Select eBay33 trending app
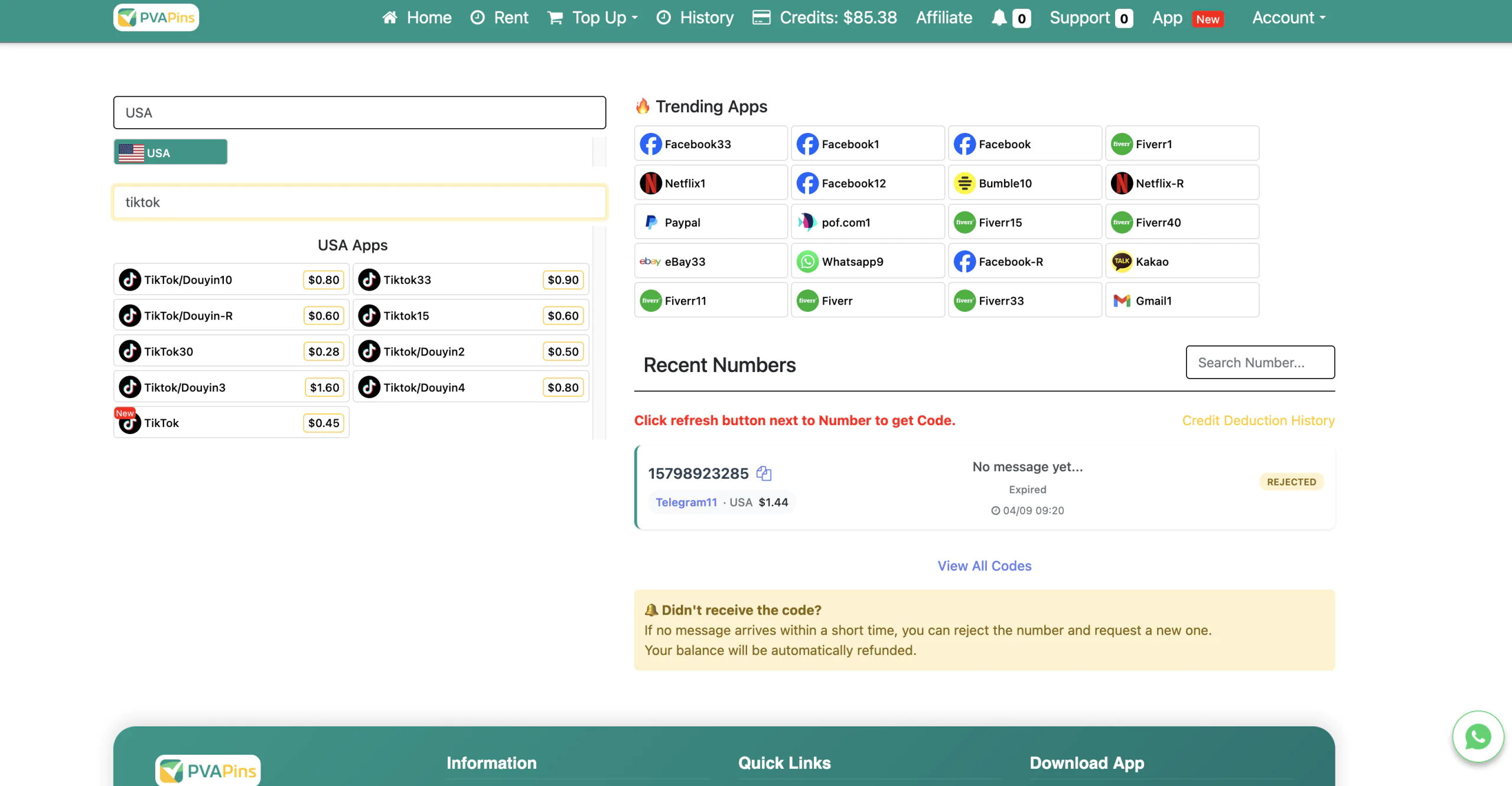 coord(711,261)
